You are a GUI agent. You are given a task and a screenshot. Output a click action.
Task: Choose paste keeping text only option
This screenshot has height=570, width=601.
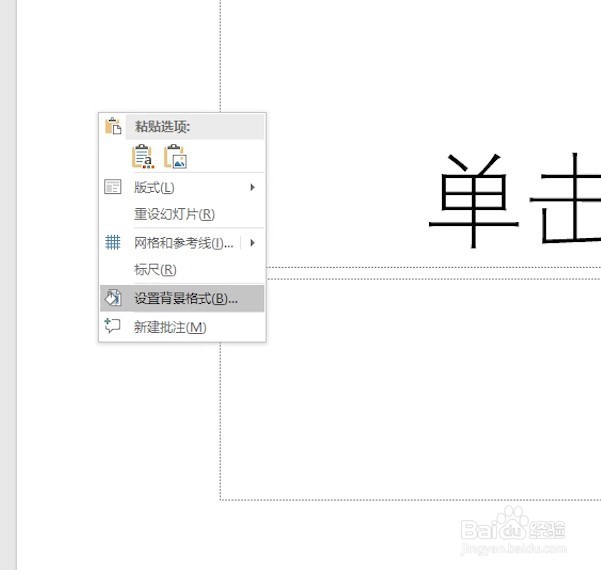point(143,156)
